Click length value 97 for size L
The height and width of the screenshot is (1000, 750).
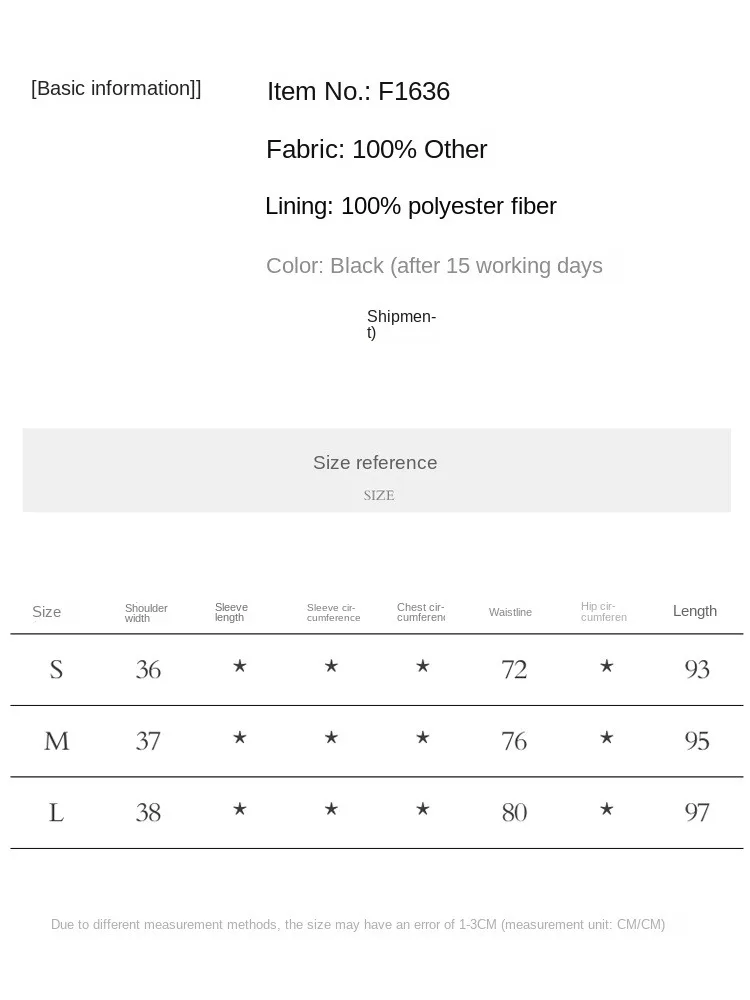click(x=697, y=812)
